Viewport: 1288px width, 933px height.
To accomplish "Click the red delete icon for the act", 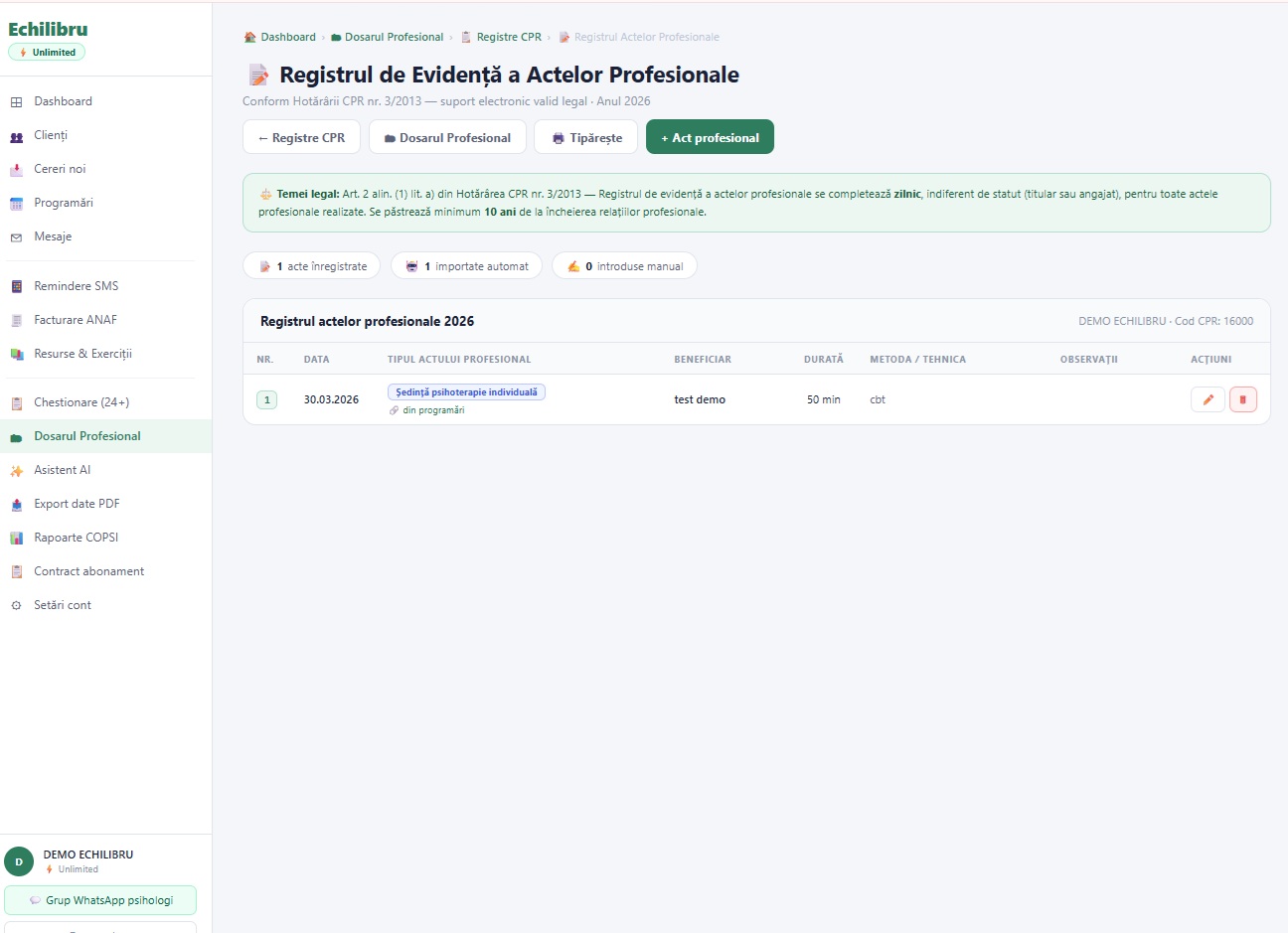I will 1243,398.
